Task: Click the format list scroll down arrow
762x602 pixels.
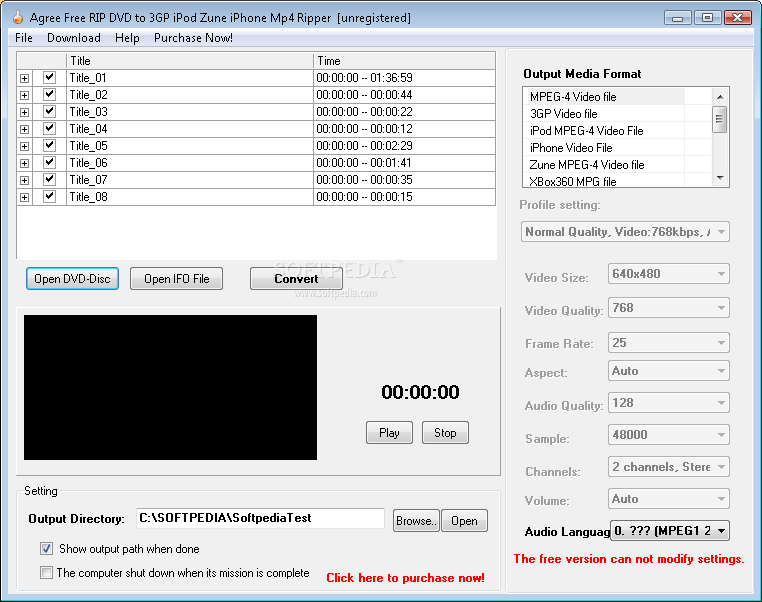Action: tap(720, 178)
